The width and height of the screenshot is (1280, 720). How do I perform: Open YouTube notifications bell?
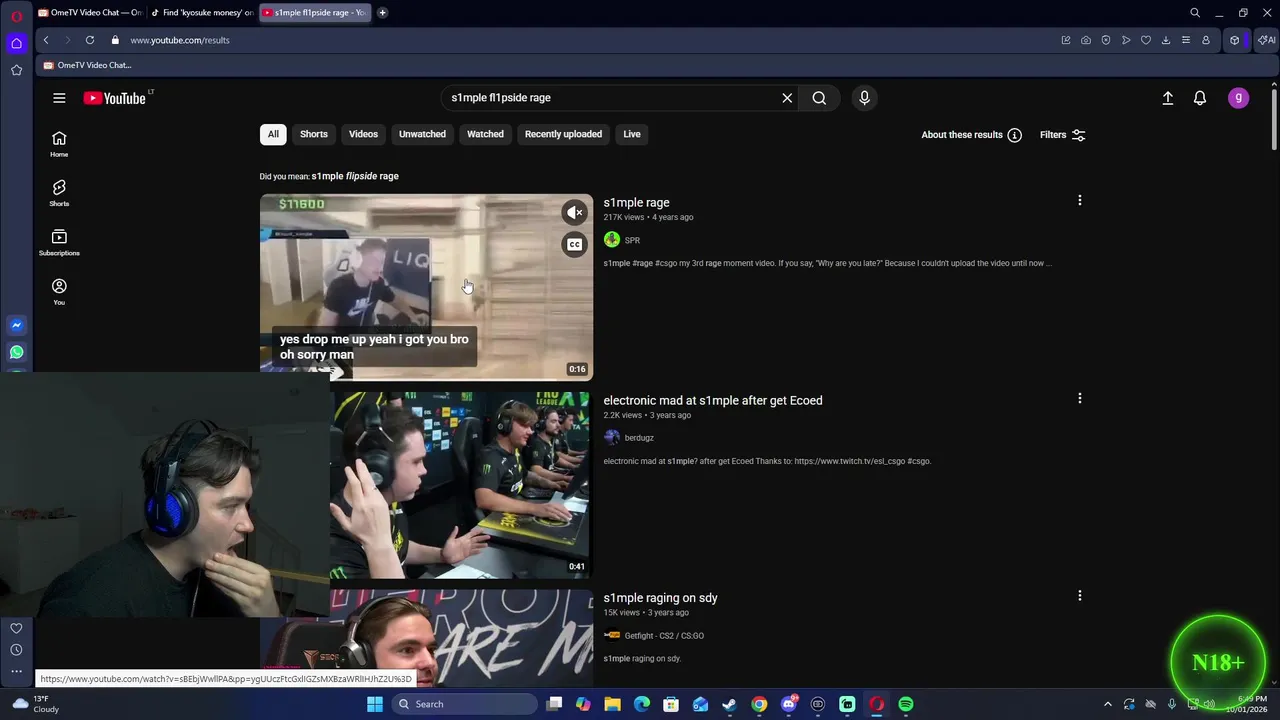click(1200, 98)
